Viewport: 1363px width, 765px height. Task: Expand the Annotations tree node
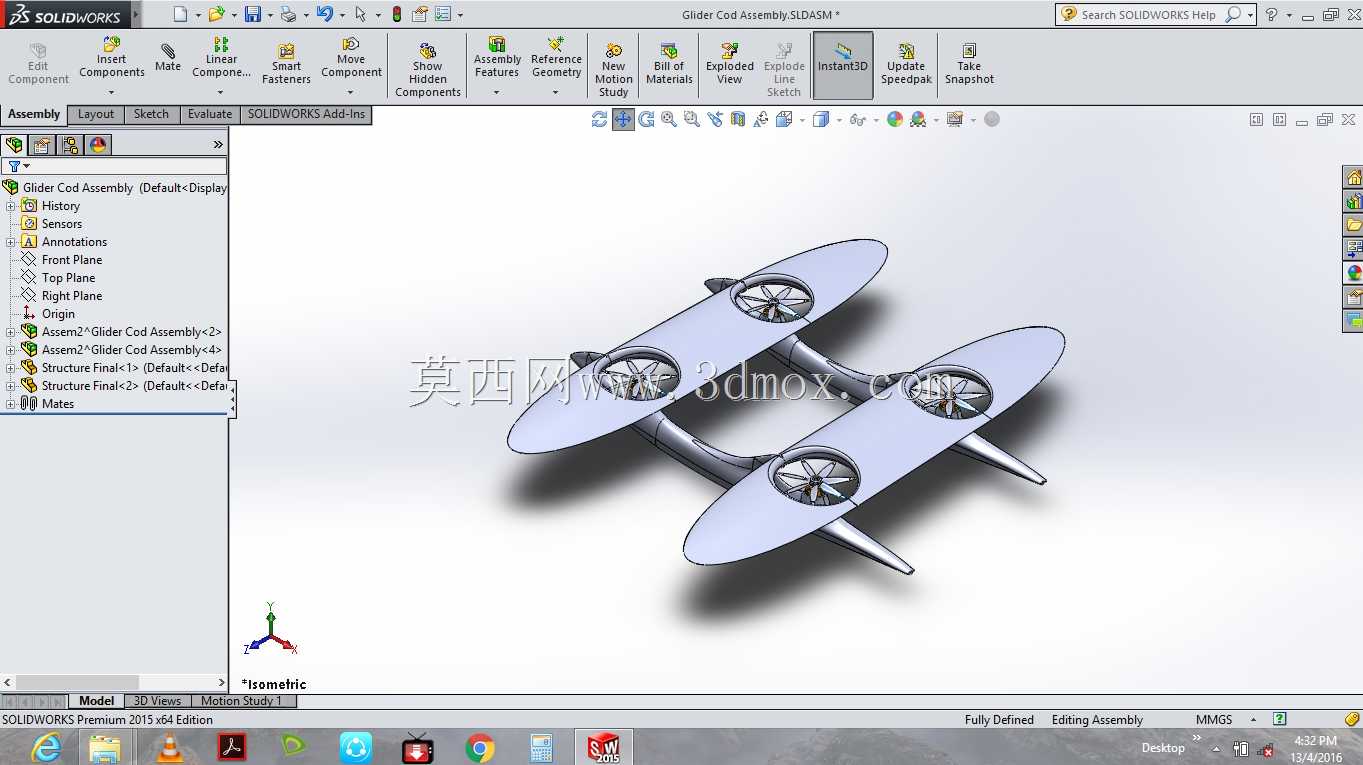click(x=11, y=242)
